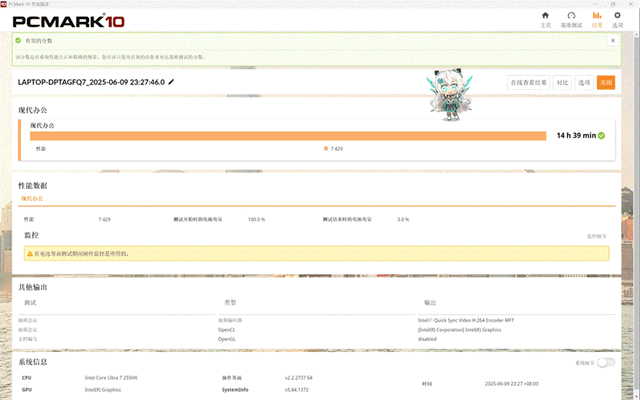
Task: Click the 监控 heading
Action: 31,235
